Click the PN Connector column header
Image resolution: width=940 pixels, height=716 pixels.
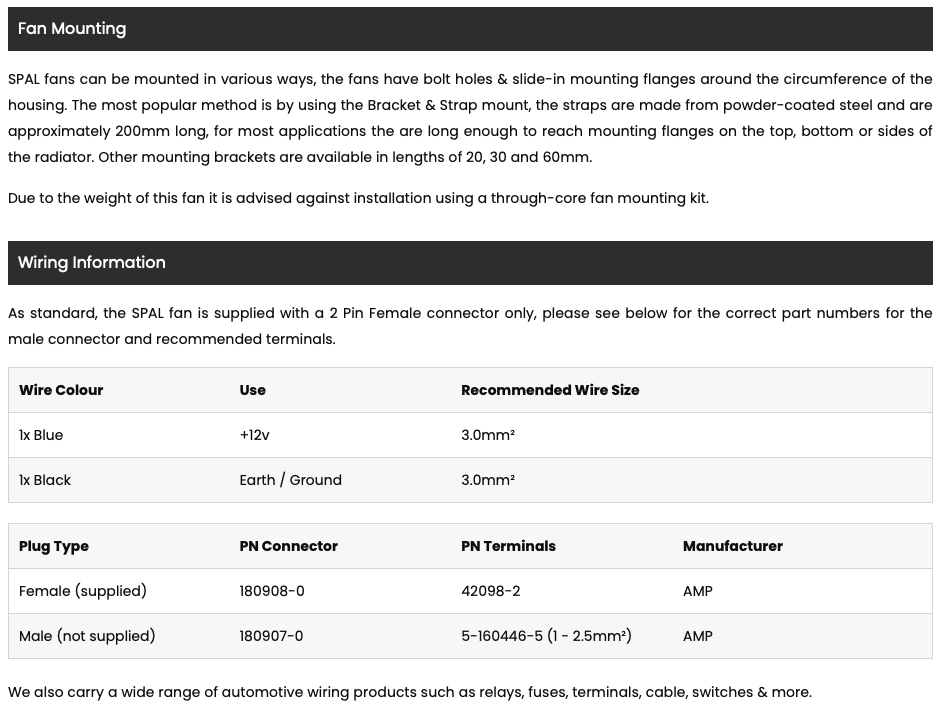[288, 546]
